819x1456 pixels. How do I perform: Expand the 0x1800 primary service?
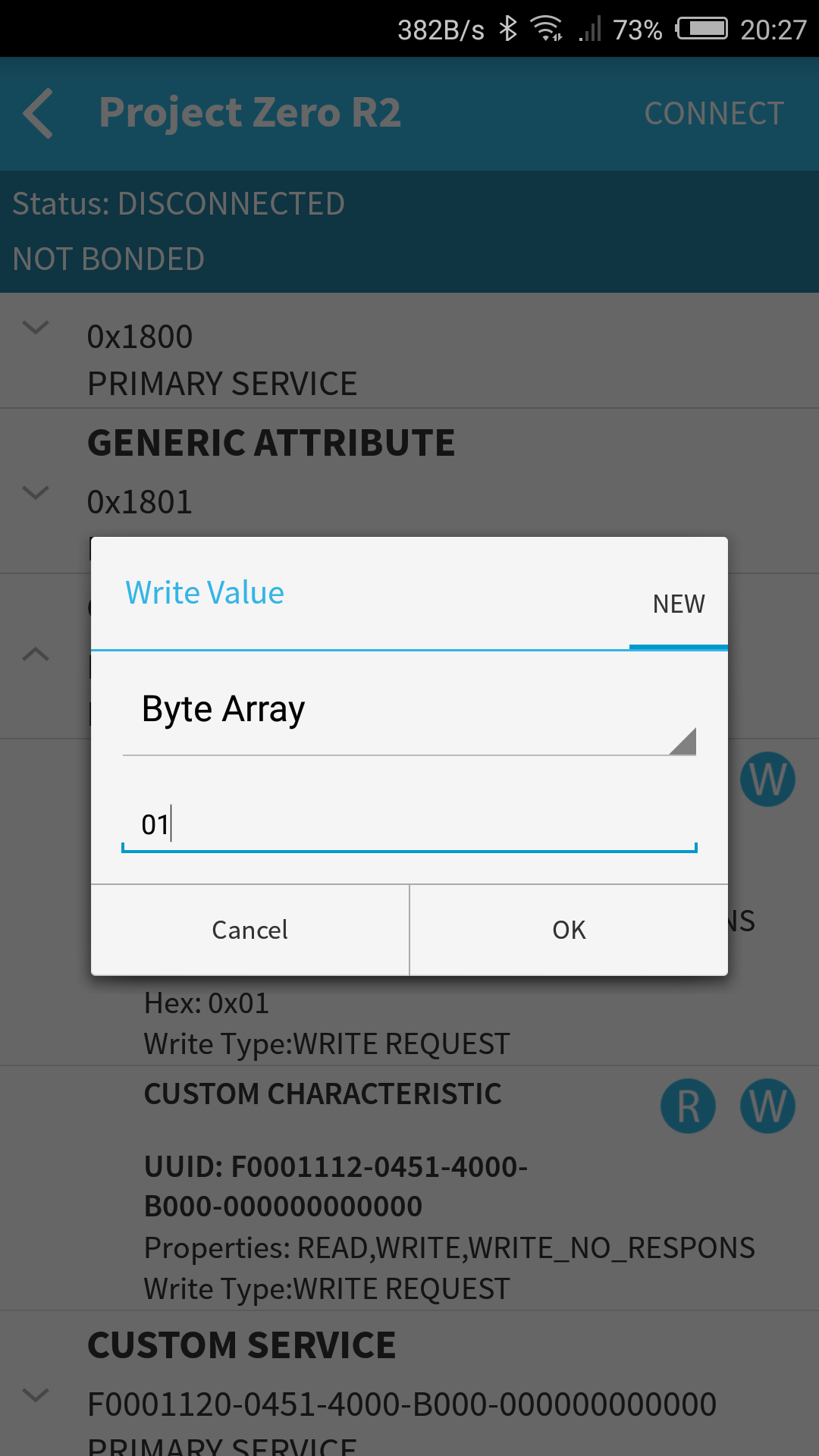36,328
